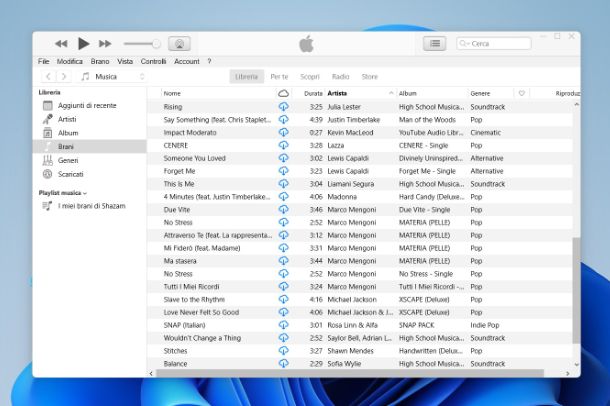Screen dimensions: 610x406
Task: Select Aggiunti di recente in sidebar
Action: [89, 105]
